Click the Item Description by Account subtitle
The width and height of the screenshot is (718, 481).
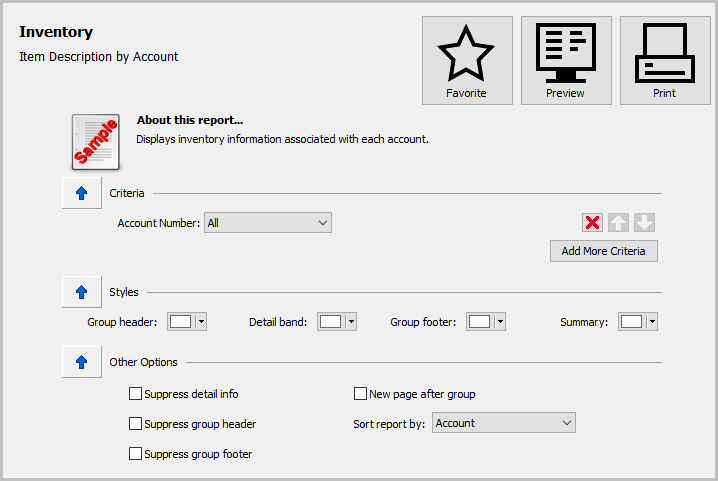click(98, 56)
